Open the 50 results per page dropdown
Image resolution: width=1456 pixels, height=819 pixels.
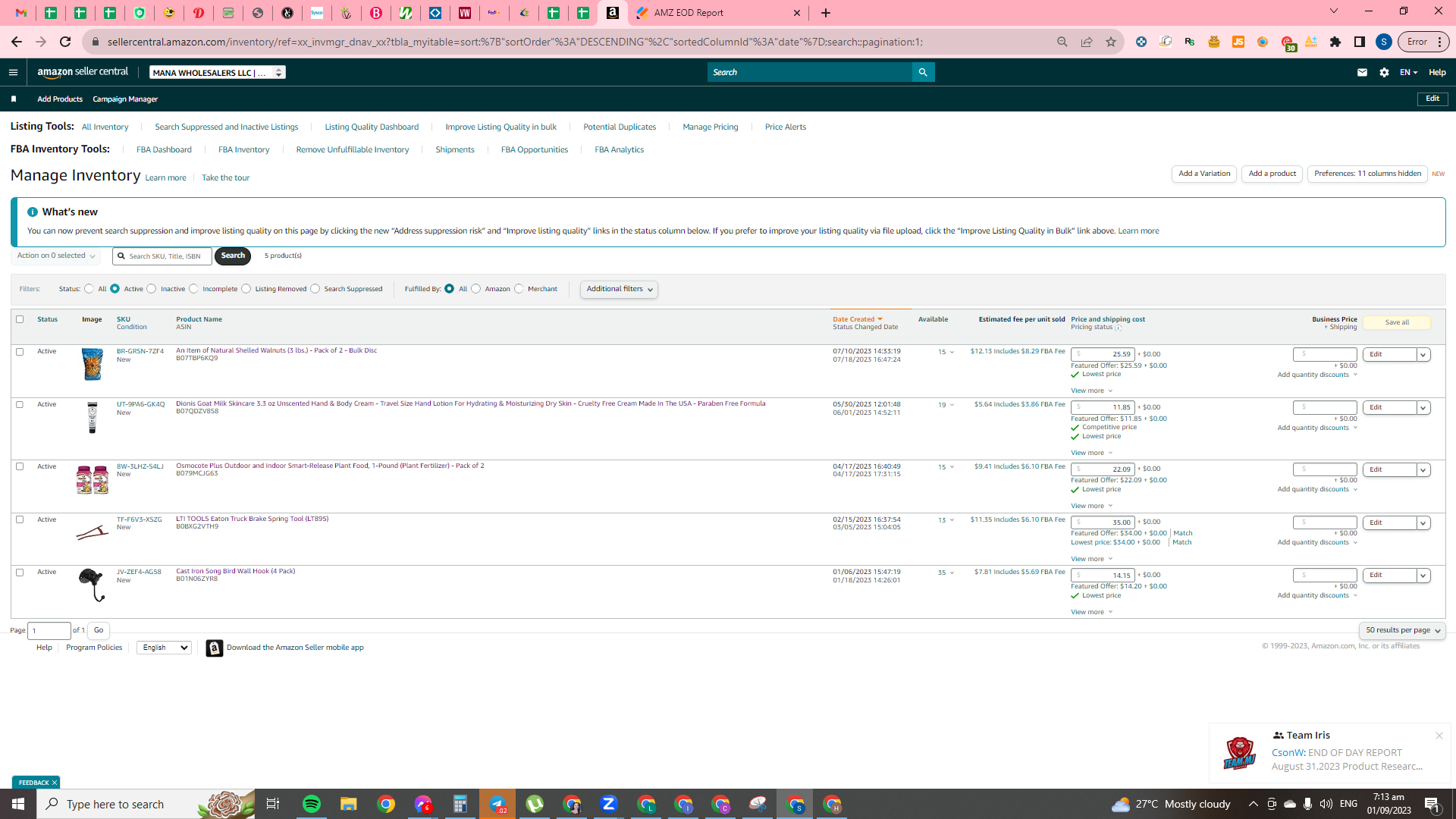pyautogui.click(x=1402, y=631)
